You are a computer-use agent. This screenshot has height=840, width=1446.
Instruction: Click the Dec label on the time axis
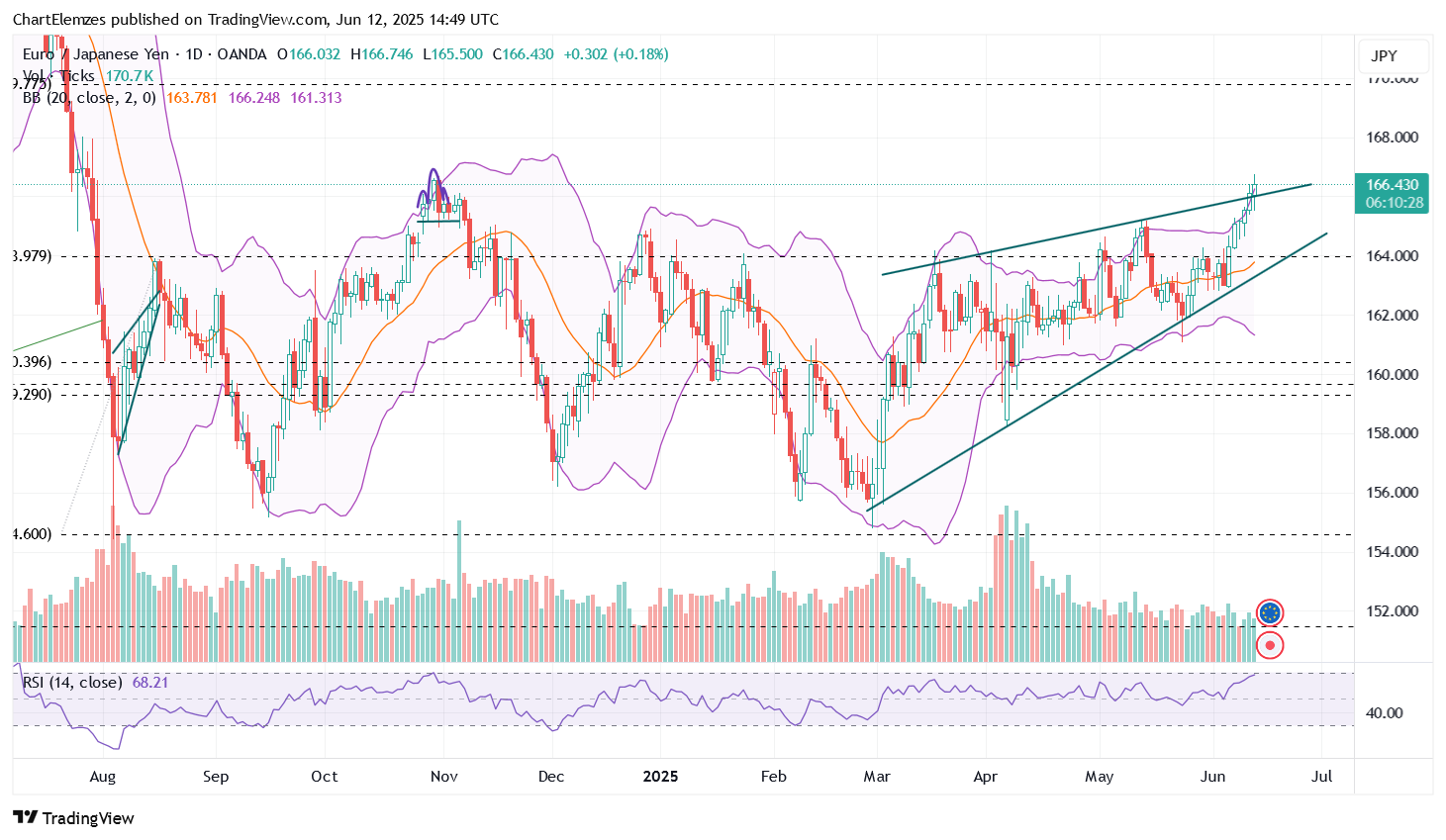point(551,777)
